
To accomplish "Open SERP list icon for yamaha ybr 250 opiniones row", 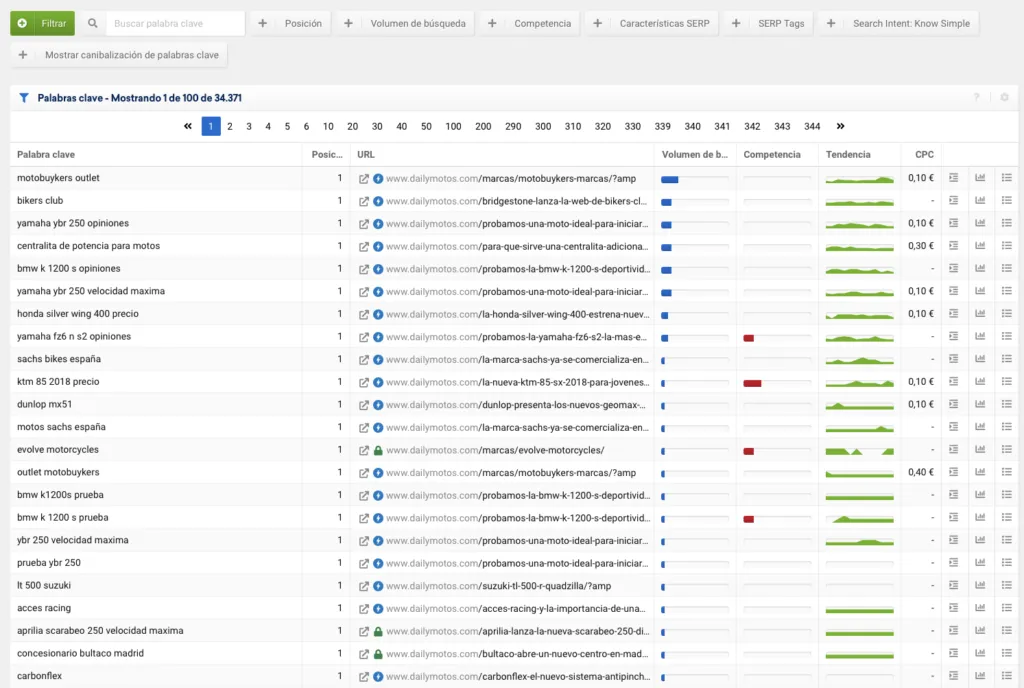I will click(x=953, y=223).
